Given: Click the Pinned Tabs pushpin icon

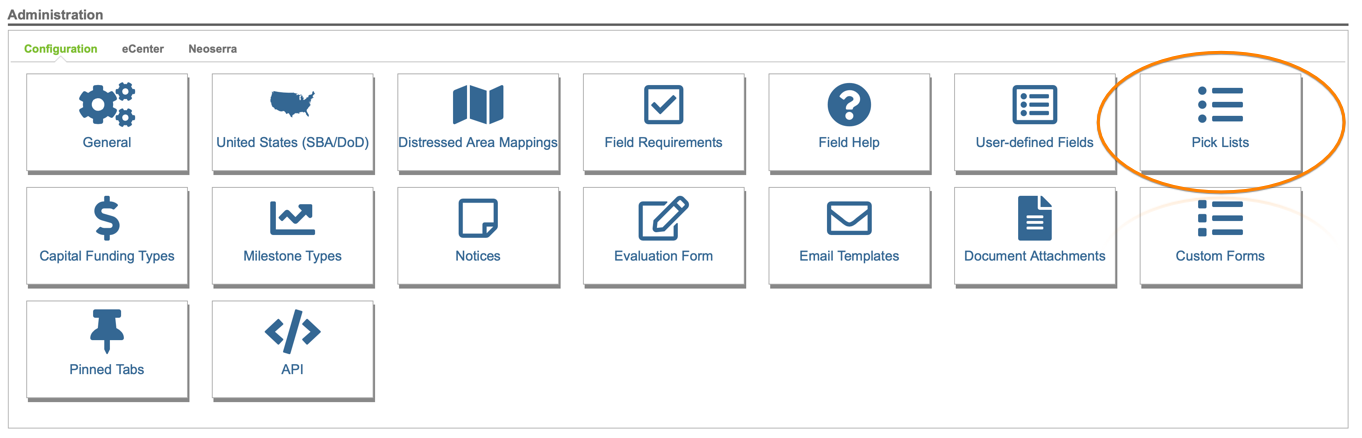Looking at the screenshot, I should [107, 331].
